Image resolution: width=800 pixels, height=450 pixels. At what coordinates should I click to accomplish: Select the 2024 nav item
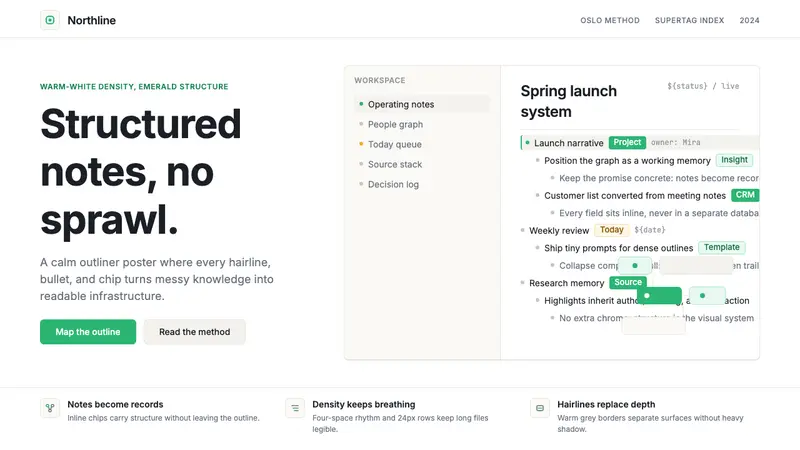(749, 20)
